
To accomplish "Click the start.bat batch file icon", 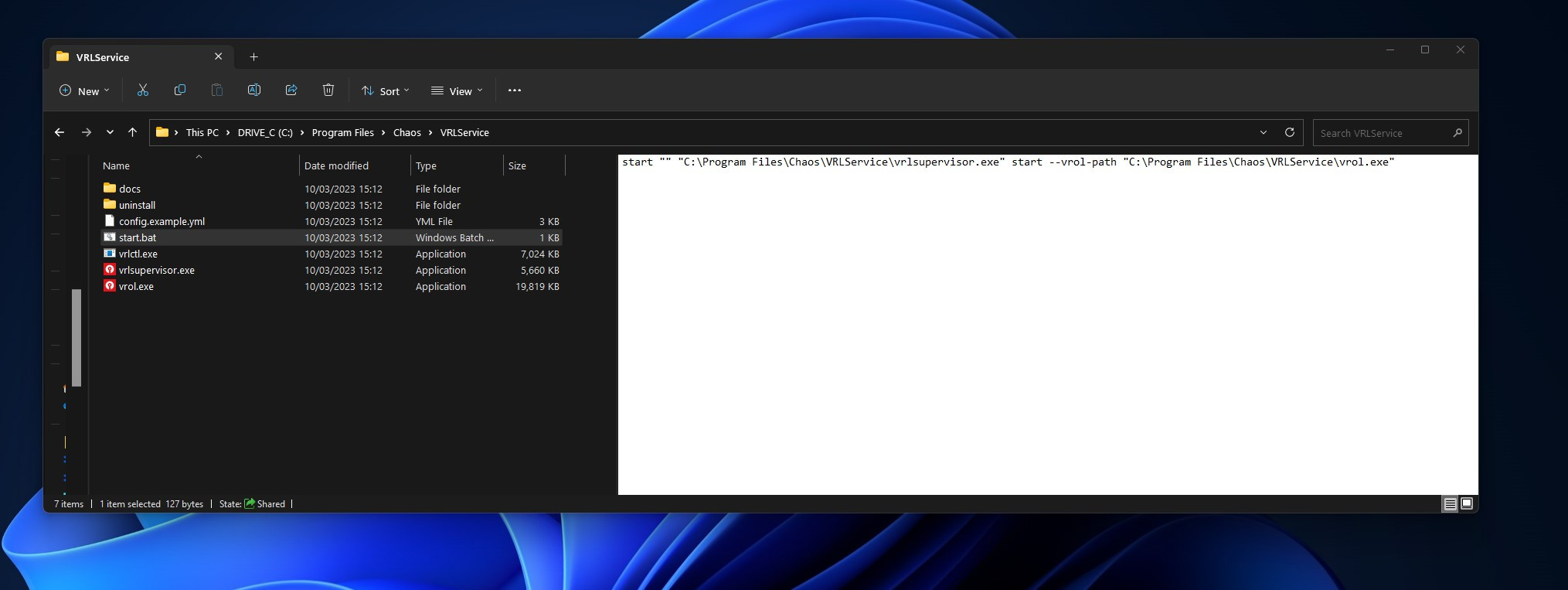I will [110, 237].
